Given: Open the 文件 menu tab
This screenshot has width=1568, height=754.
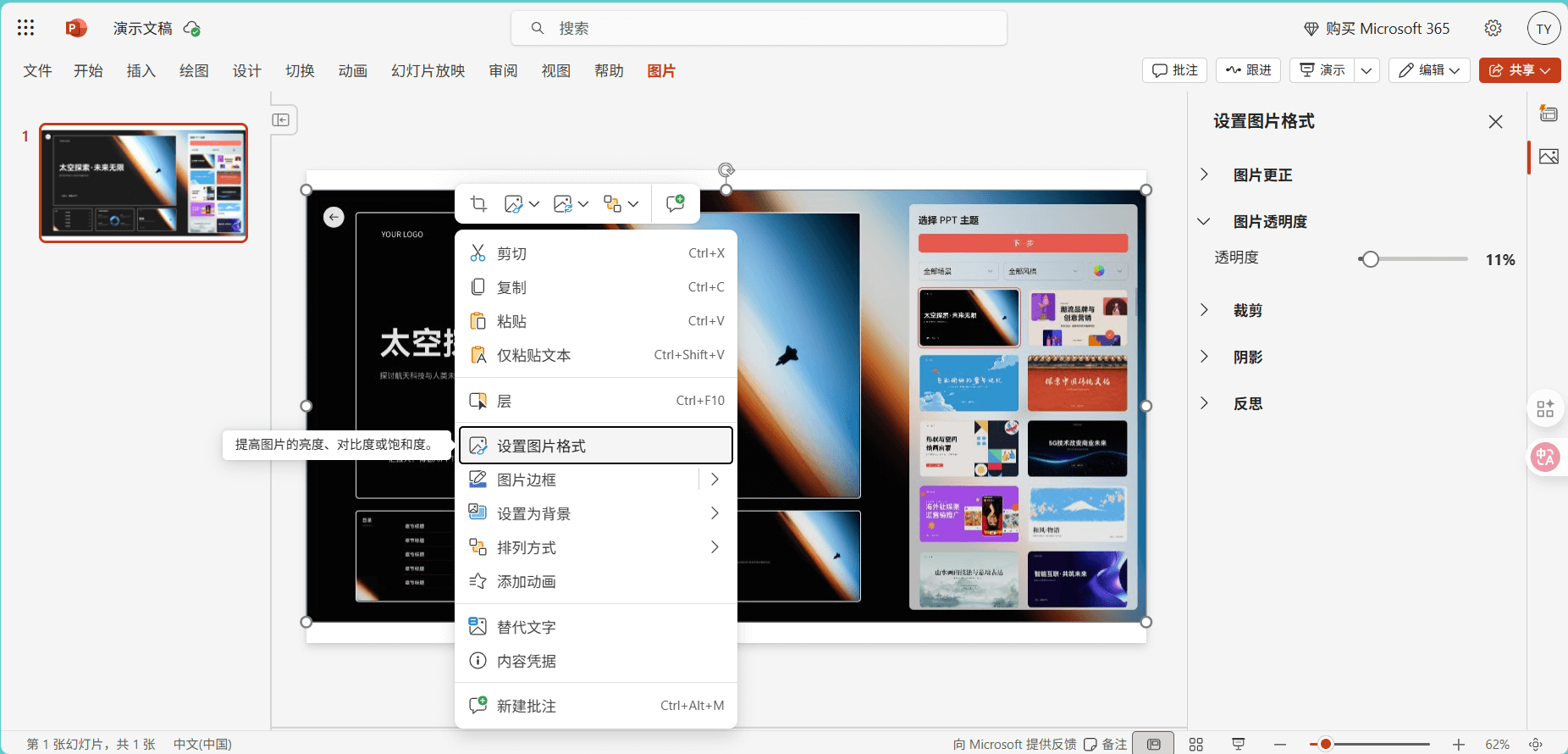Looking at the screenshot, I should tap(37, 70).
